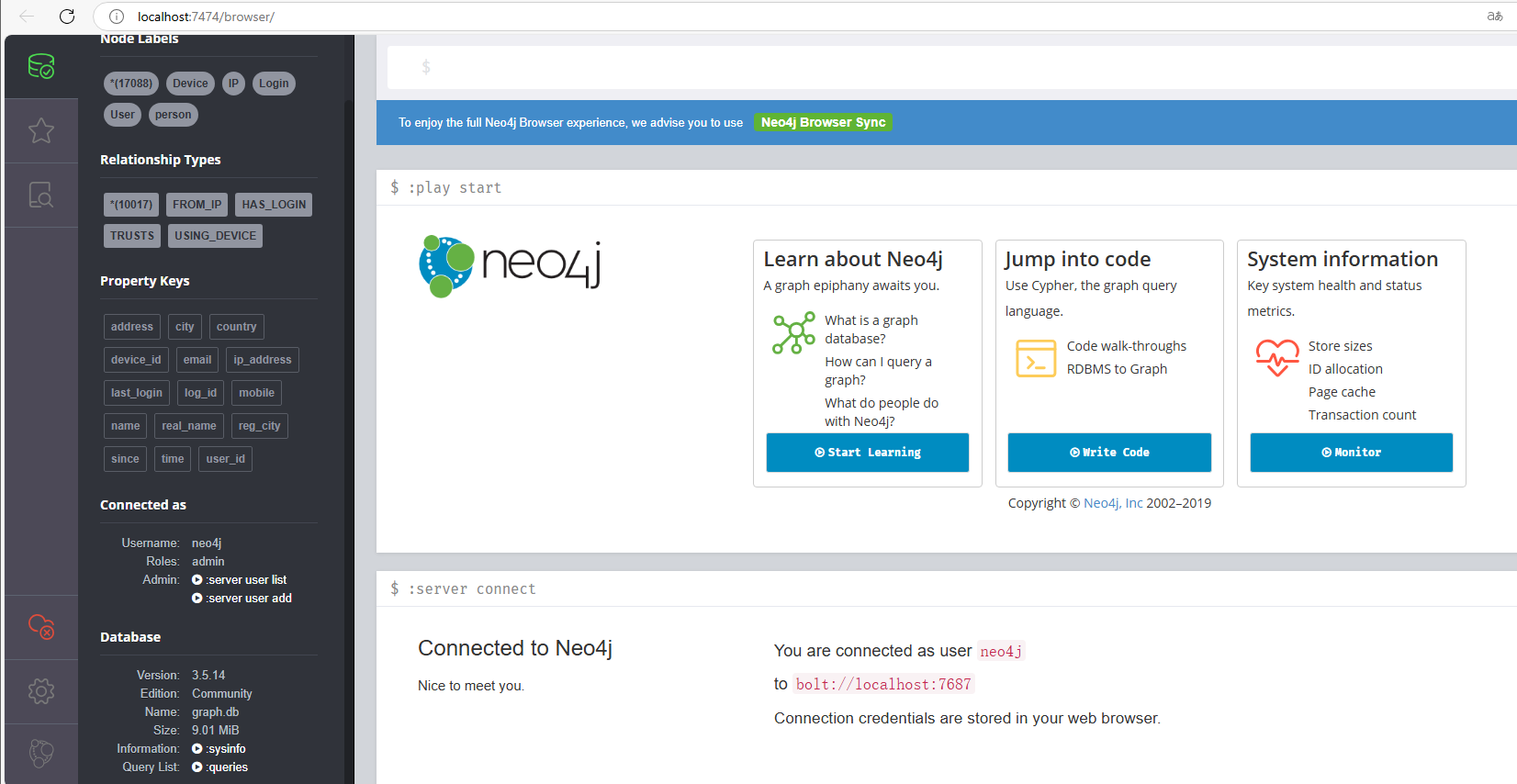
Task: Click the name property key
Action: [x=126, y=426]
